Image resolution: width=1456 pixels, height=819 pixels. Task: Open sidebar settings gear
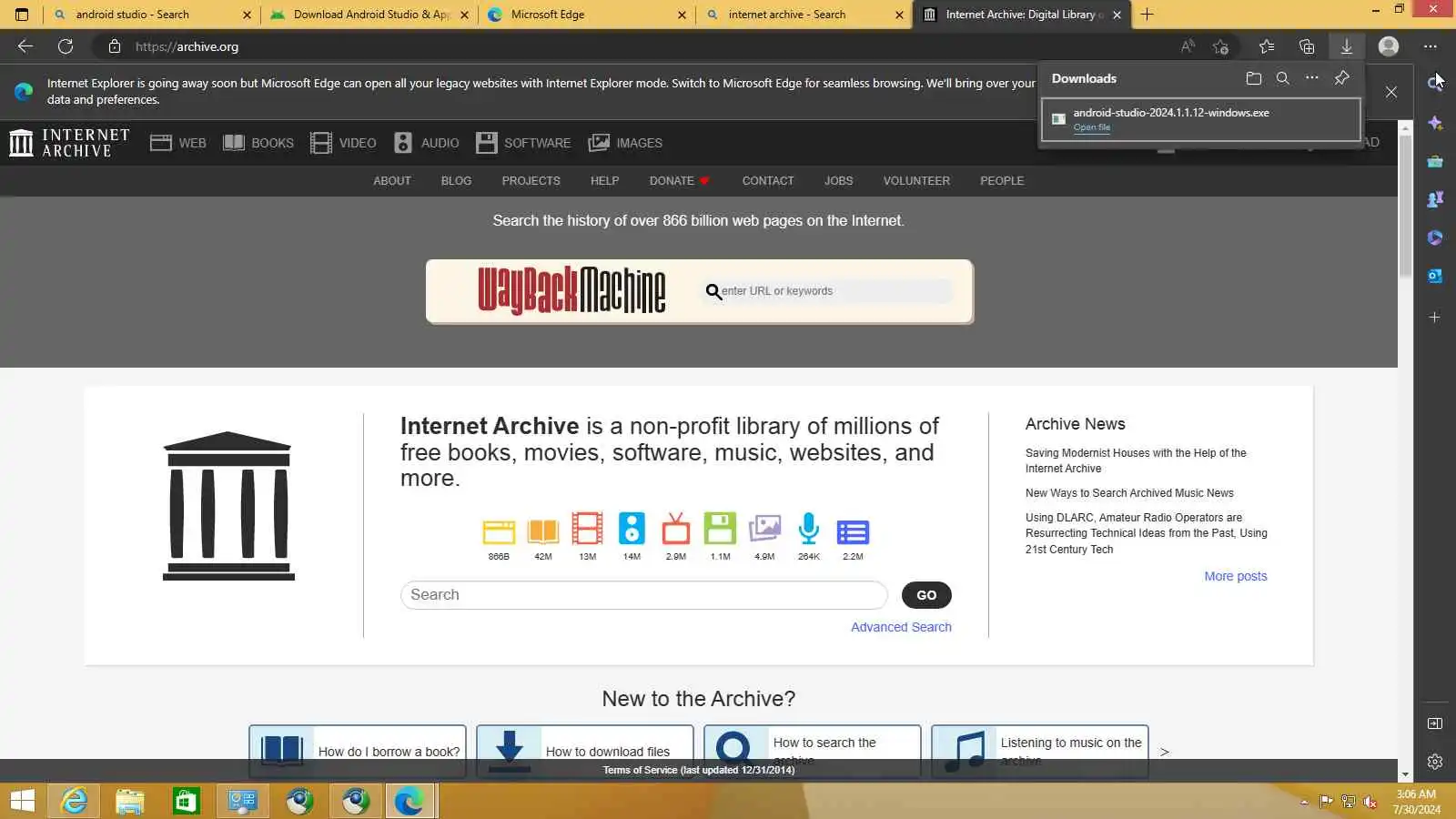pos(1435,762)
